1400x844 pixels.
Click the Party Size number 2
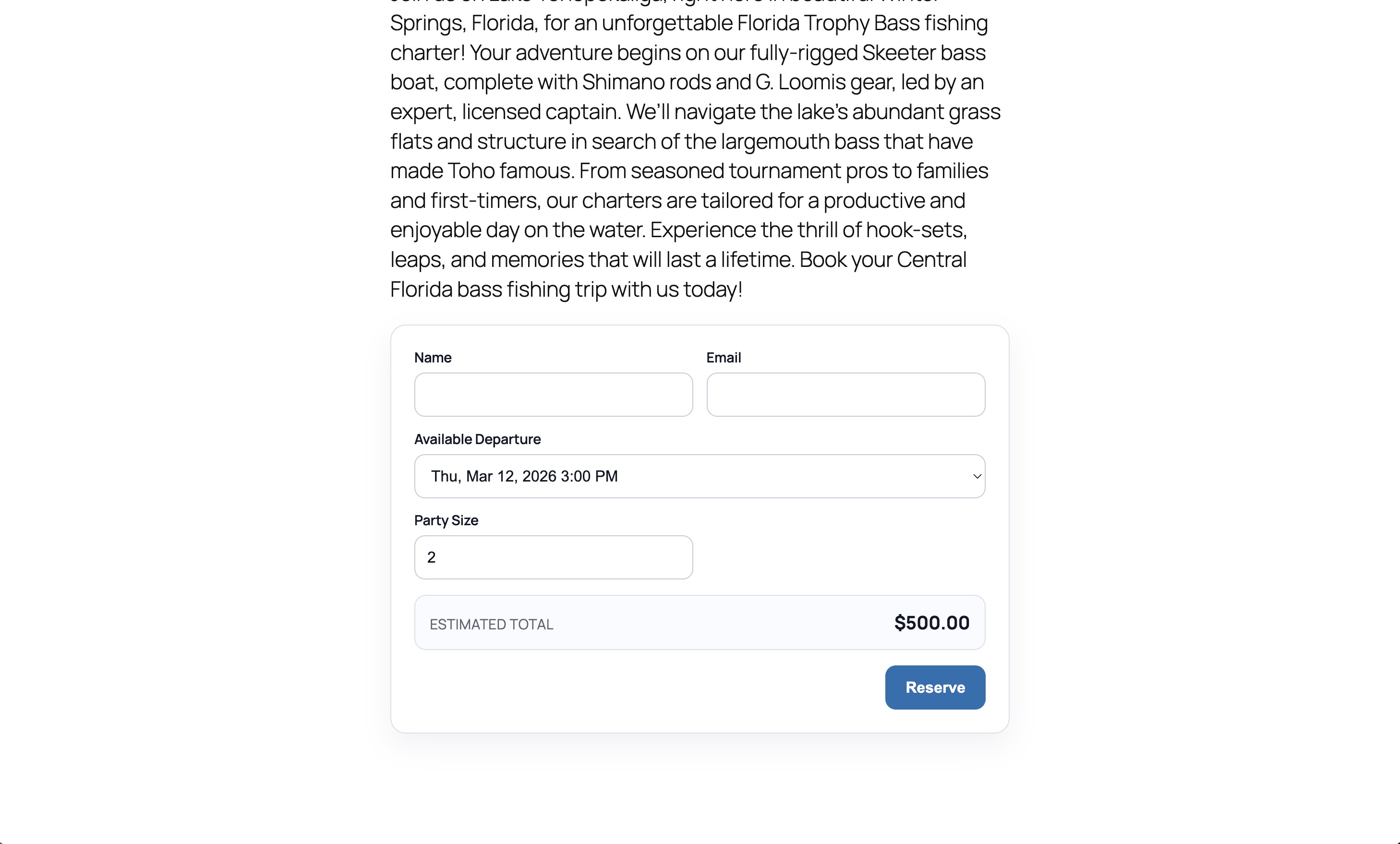[x=432, y=557]
